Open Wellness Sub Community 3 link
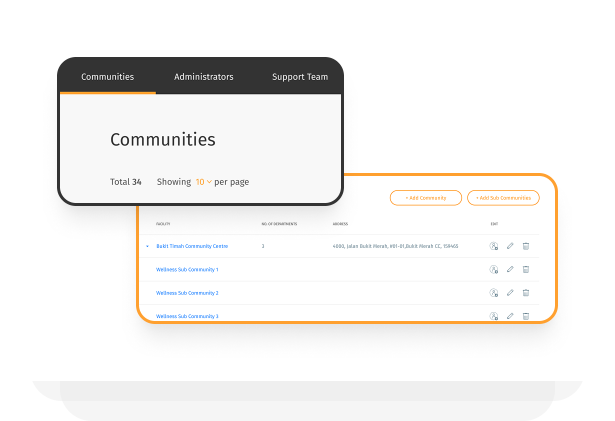Viewport: 615px width, 421px height. 187,316
